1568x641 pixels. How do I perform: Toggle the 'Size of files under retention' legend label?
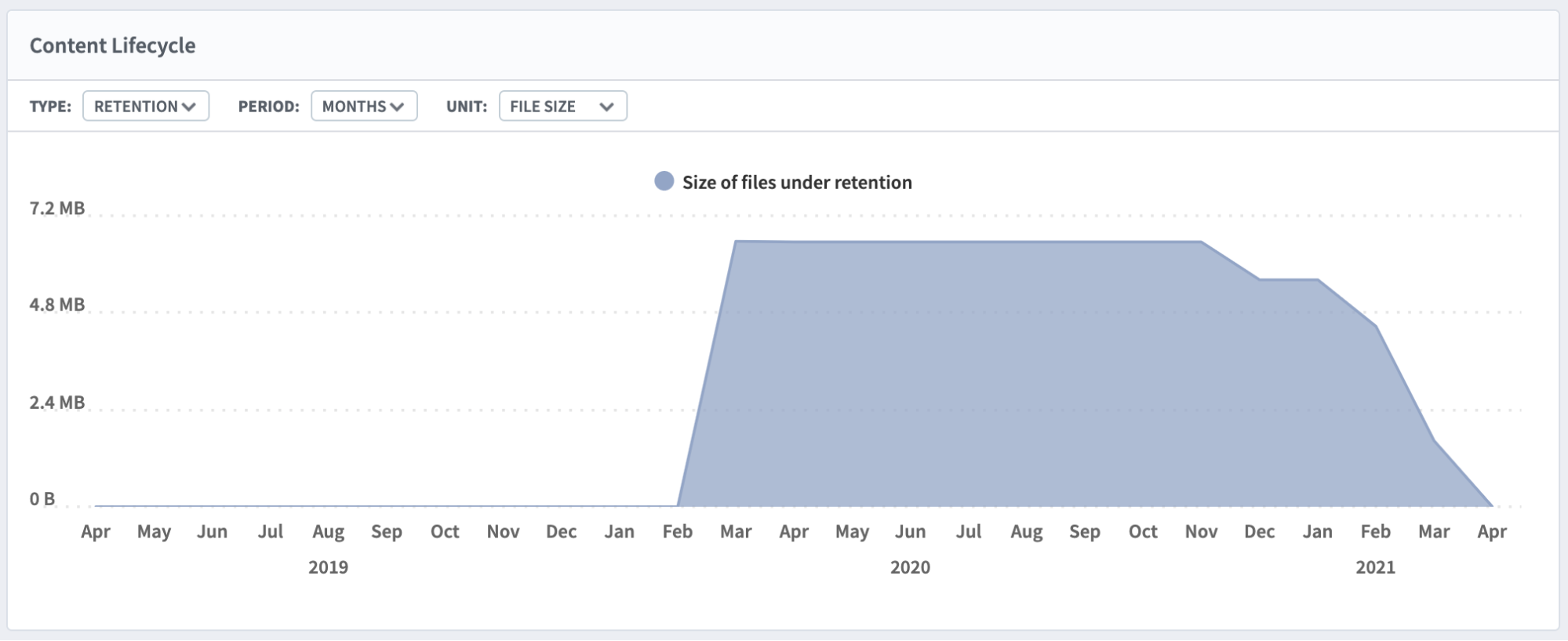(x=797, y=182)
